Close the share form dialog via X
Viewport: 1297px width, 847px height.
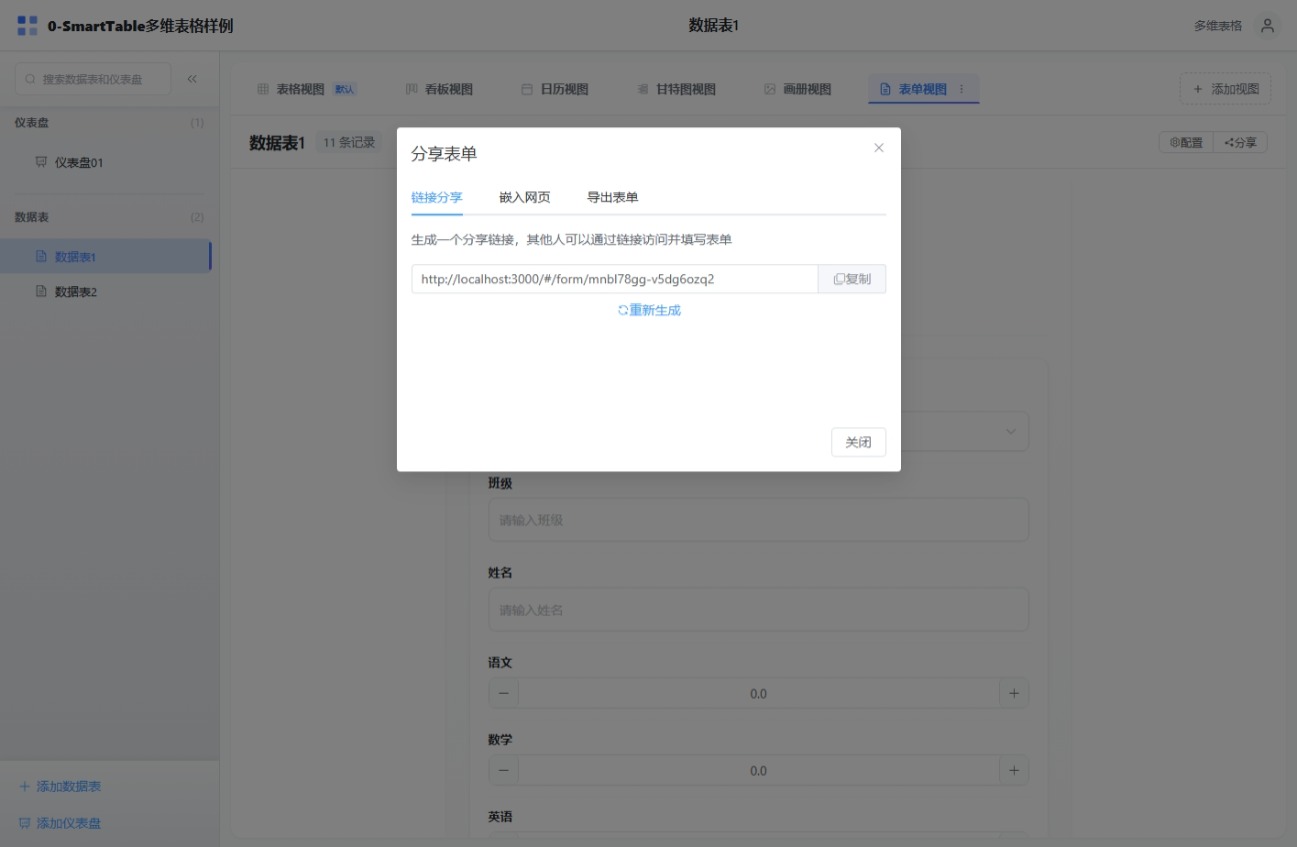tap(879, 148)
